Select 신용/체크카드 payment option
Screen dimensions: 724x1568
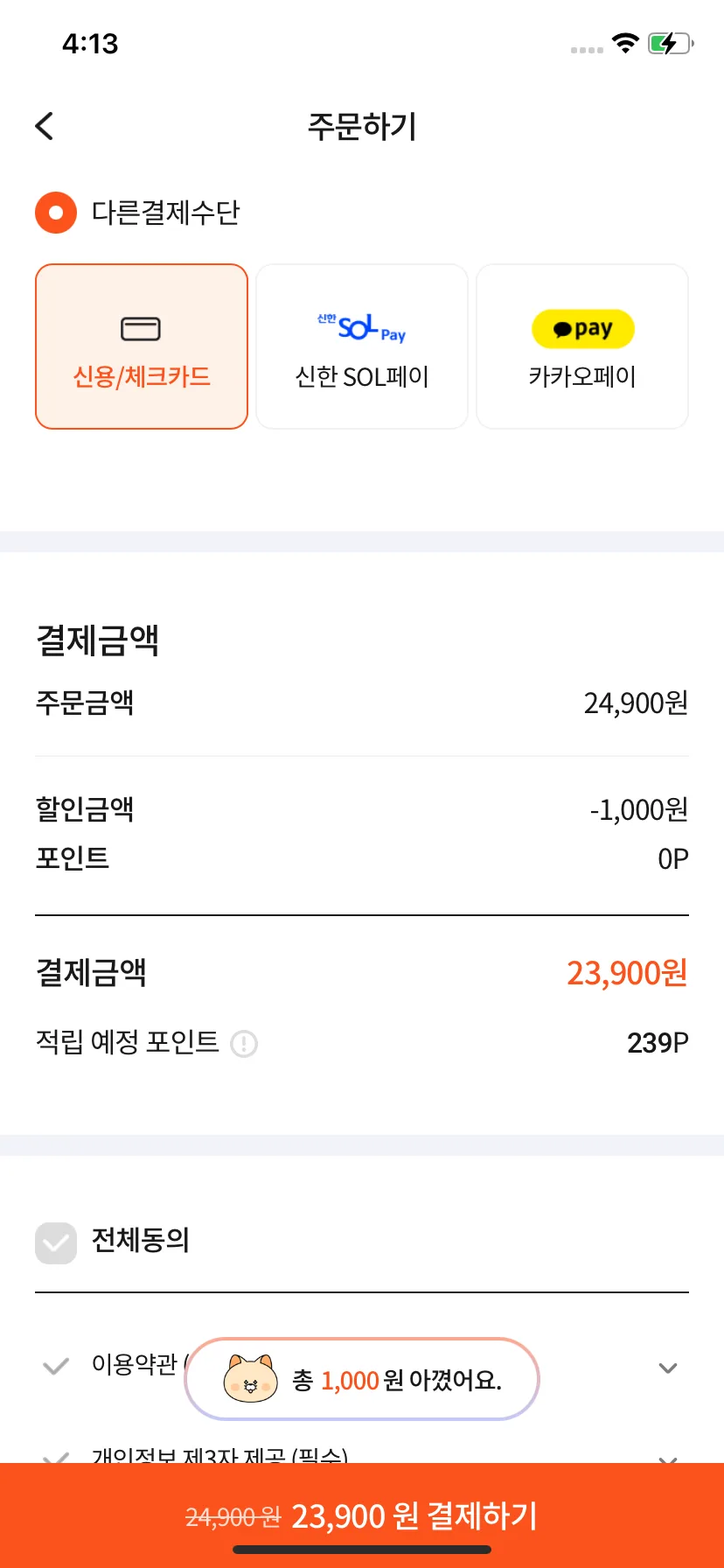(142, 346)
